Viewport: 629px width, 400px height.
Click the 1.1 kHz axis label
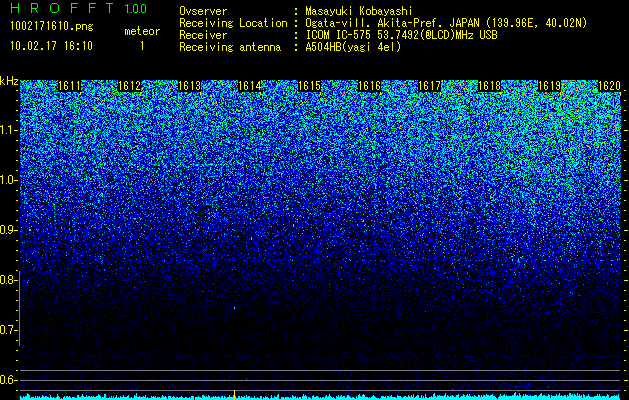pyautogui.click(x=8, y=130)
